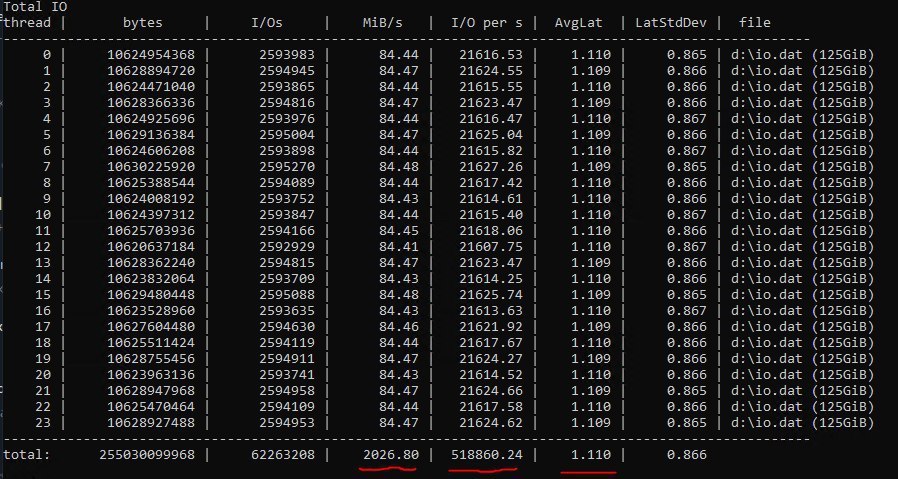Click I/O per s value 21607.75
898x479 pixels.
[491, 247]
